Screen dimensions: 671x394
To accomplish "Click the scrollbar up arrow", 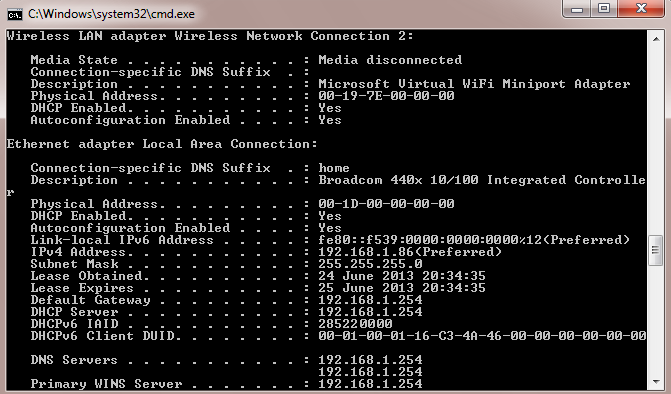I will [x=656, y=39].
